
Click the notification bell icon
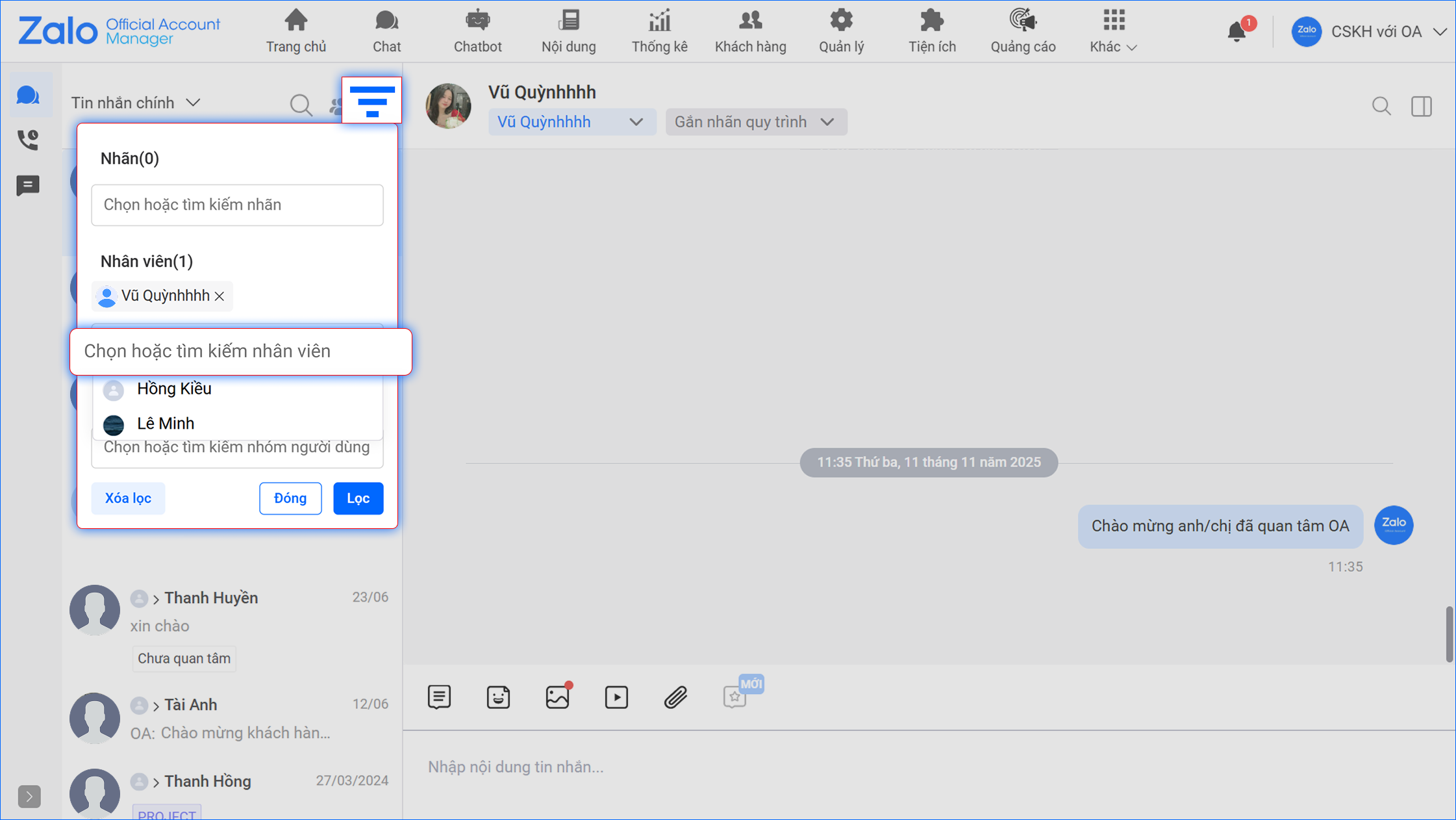point(1236,32)
